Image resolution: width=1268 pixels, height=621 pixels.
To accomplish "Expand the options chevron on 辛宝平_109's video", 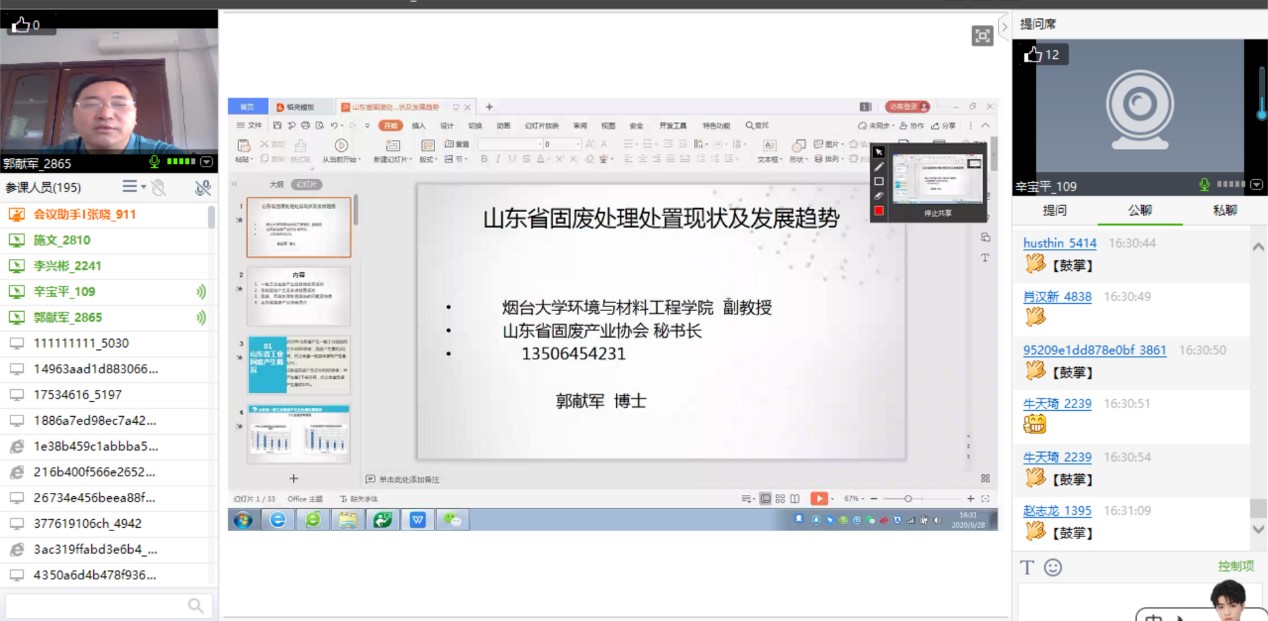I will coord(1256,184).
